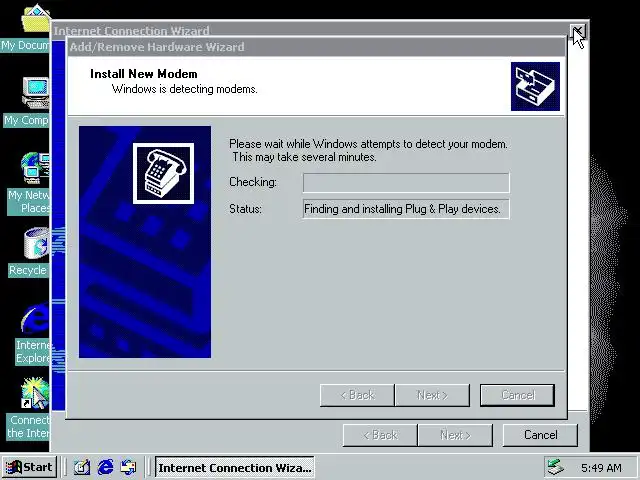Select the My Network Places desktop icon
Screen dimensions: 640x480
(36, 167)
